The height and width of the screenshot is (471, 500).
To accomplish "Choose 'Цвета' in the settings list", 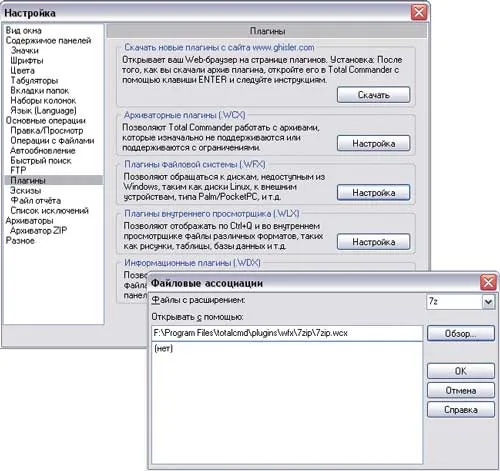I will pos(22,70).
